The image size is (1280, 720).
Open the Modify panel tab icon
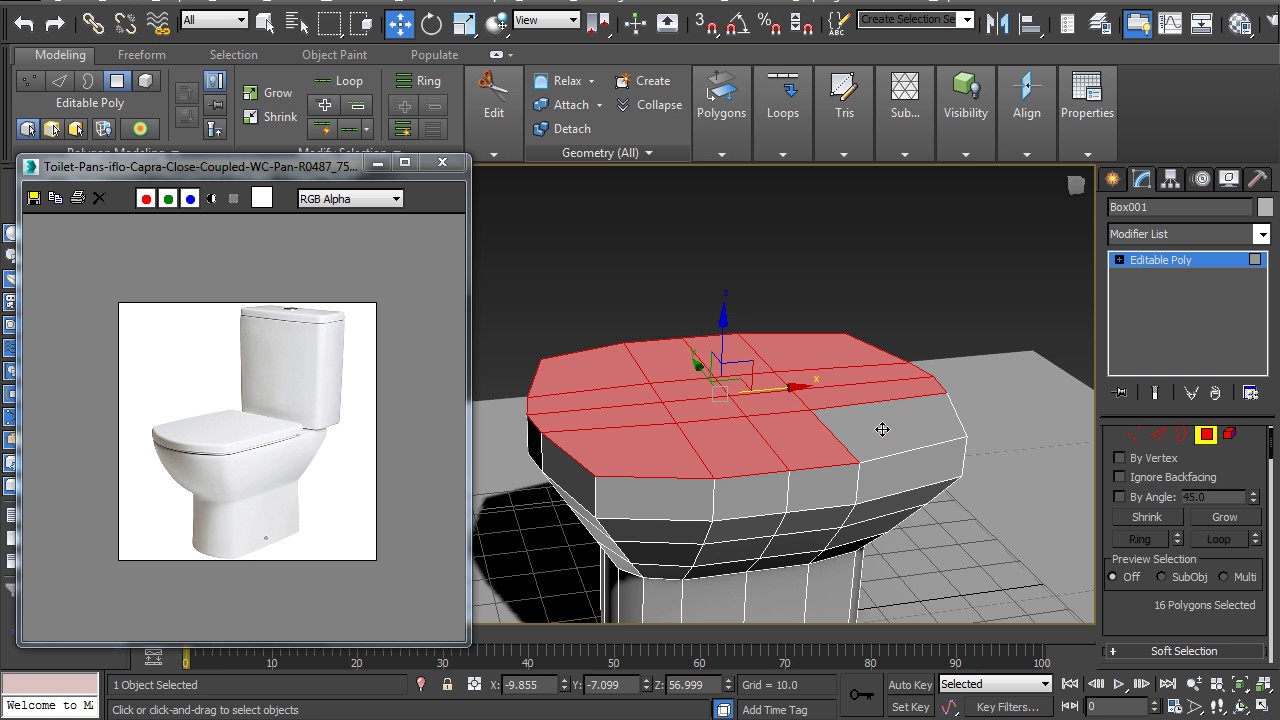point(1141,179)
